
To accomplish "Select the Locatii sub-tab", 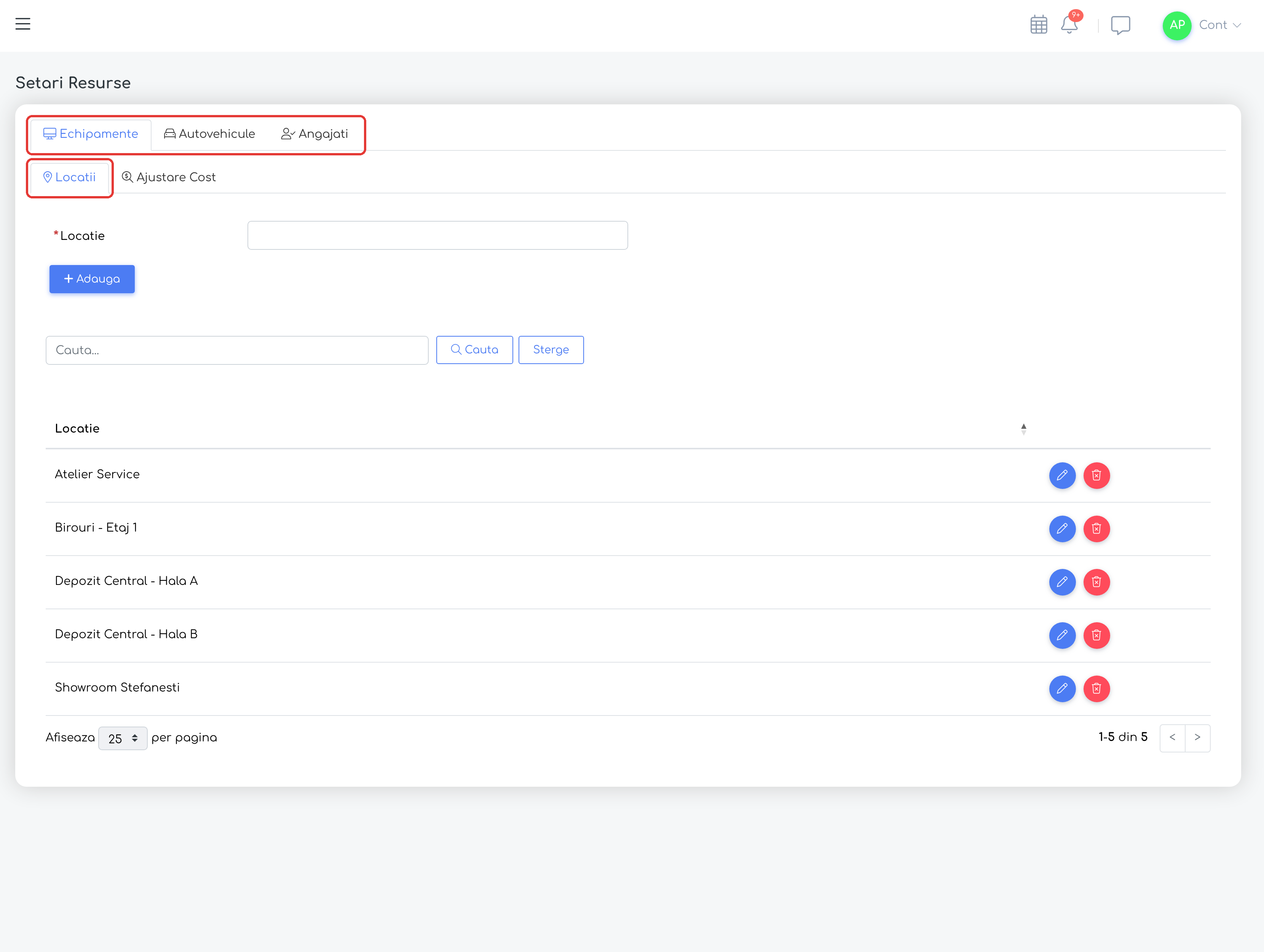I will pos(70,177).
